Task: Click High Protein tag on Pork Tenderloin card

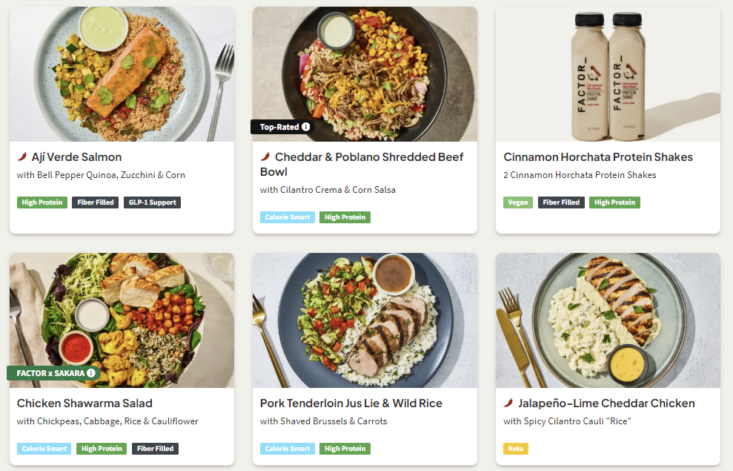Action: [345, 448]
